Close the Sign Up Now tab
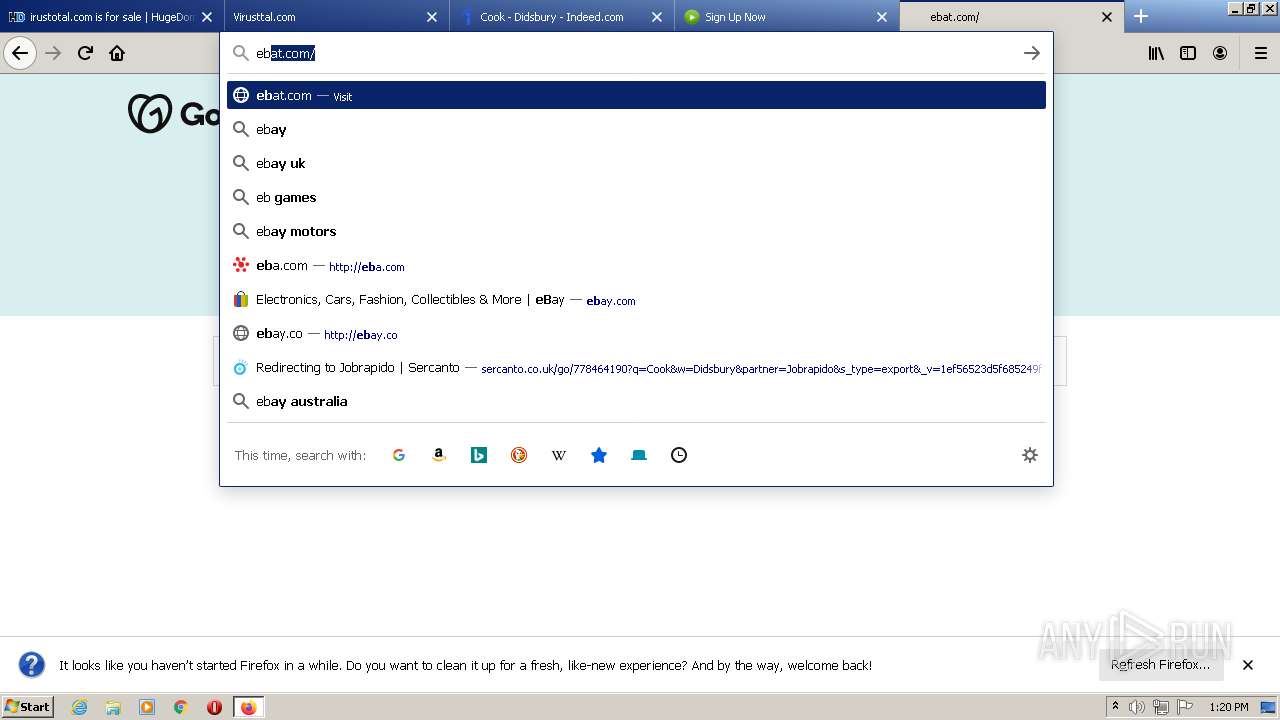Image resolution: width=1280 pixels, height=720 pixels. point(882,17)
